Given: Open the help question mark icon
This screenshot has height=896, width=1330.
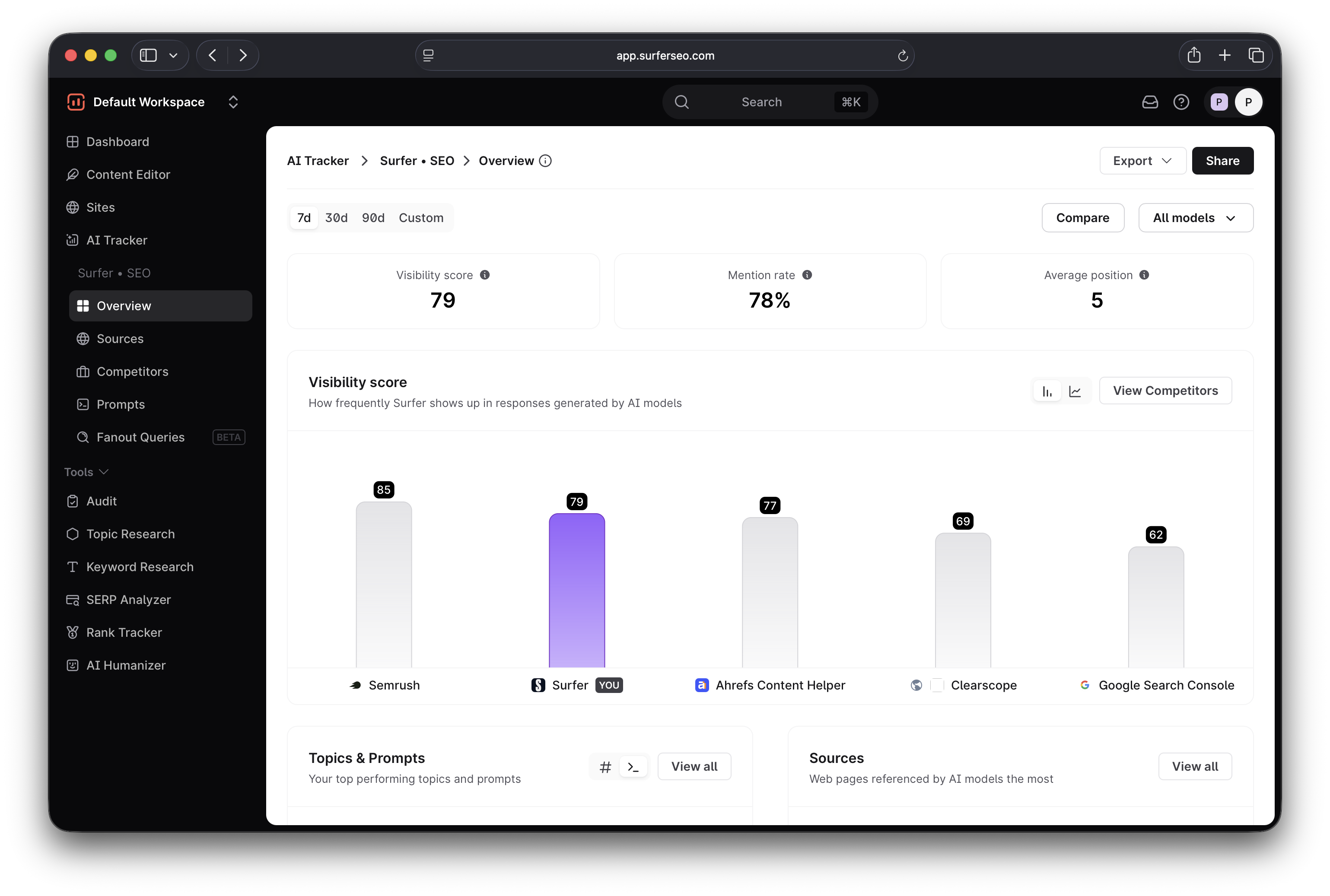Looking at the screenshot, I should (1181, 102).
